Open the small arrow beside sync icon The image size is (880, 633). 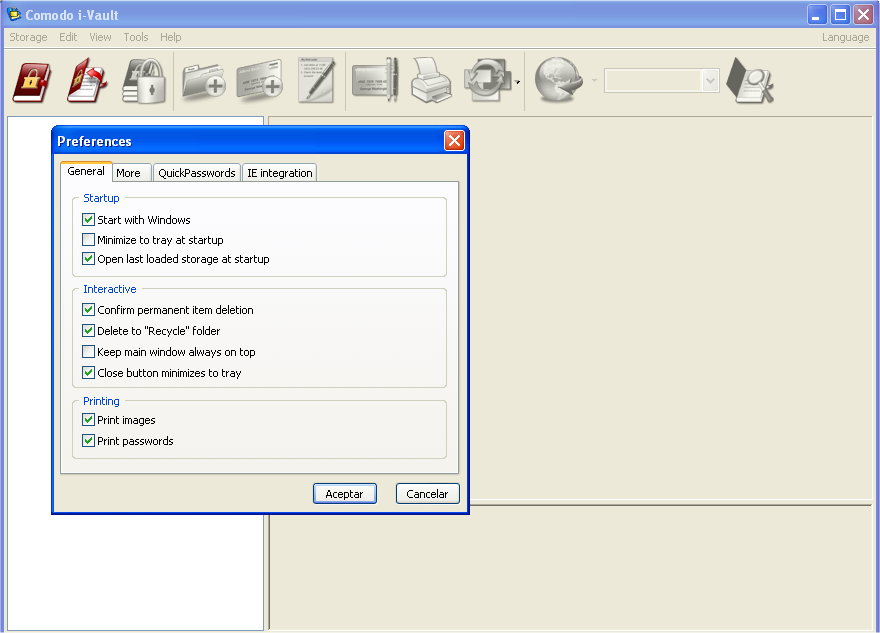(x=517, y=82)
